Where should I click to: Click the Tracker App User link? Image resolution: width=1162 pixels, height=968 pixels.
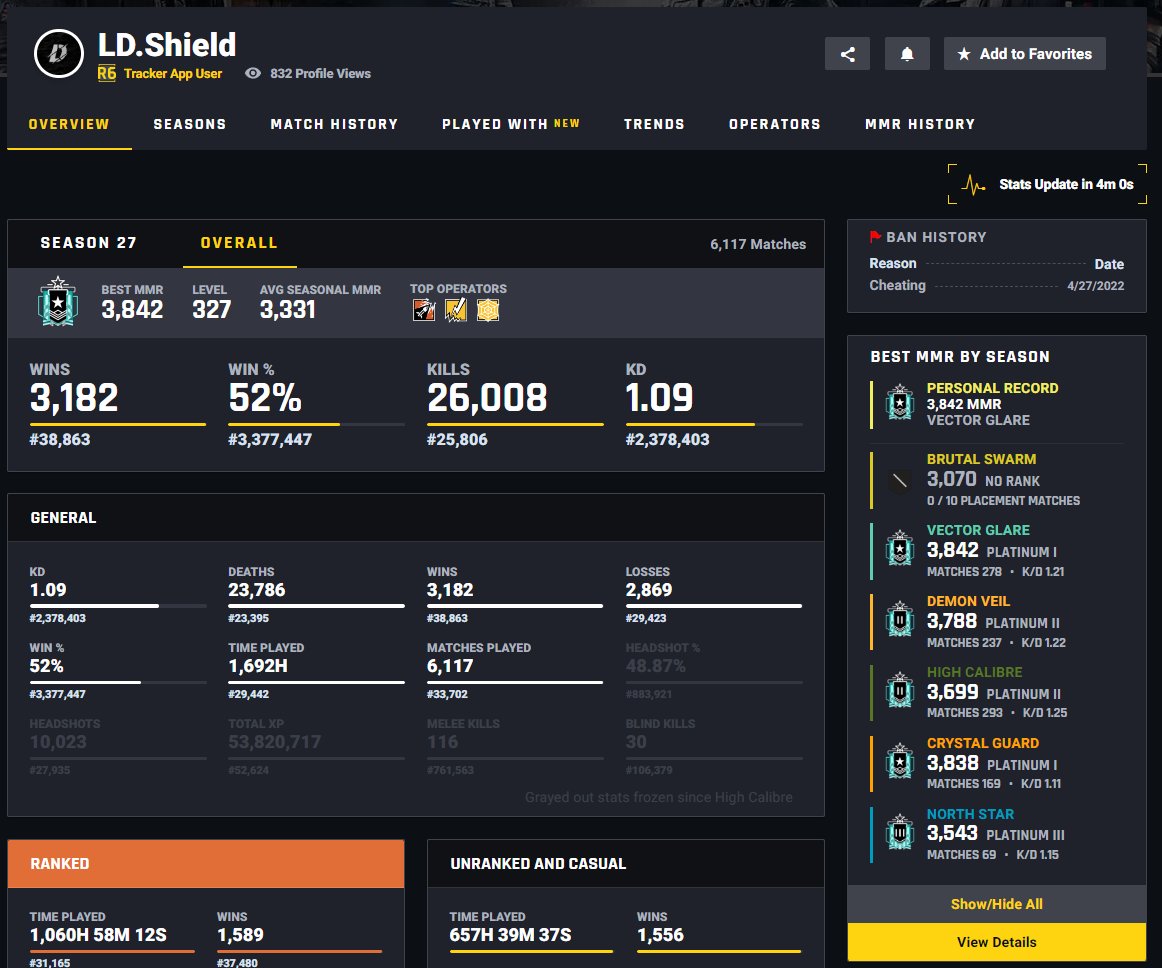pos(173,73)
